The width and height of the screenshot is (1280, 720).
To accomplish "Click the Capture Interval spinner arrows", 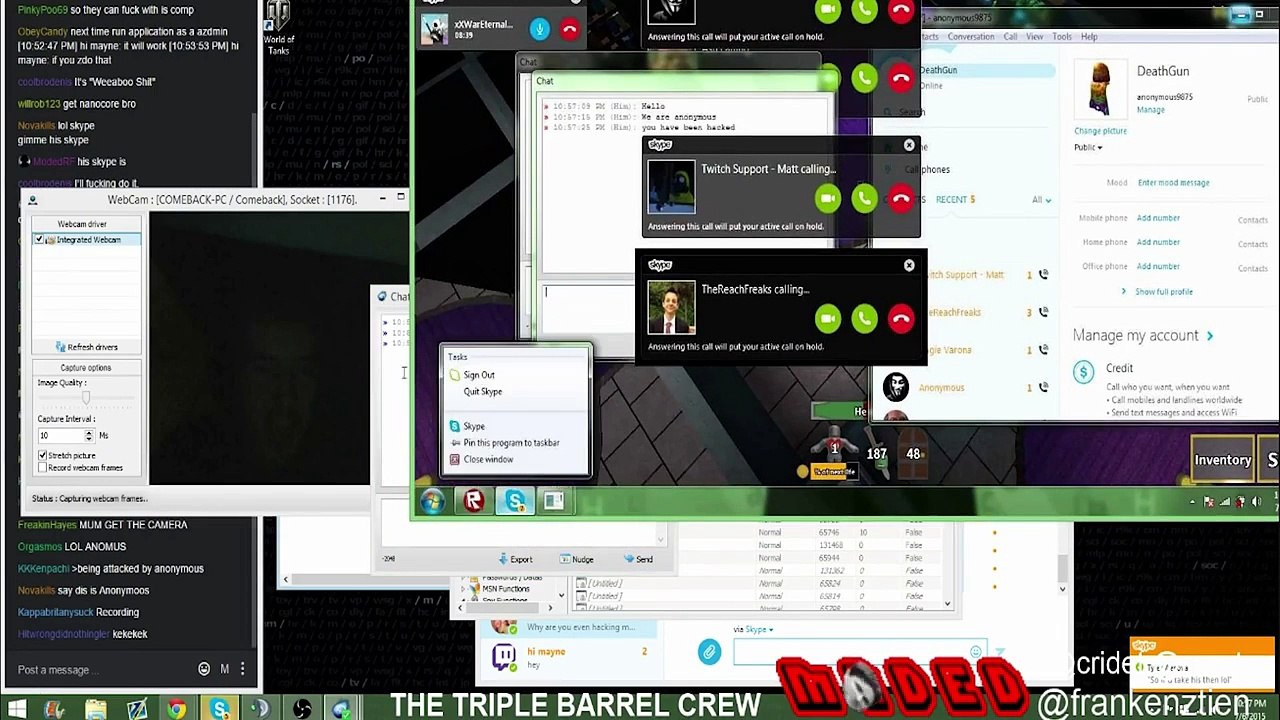I will tap(89, 436).
